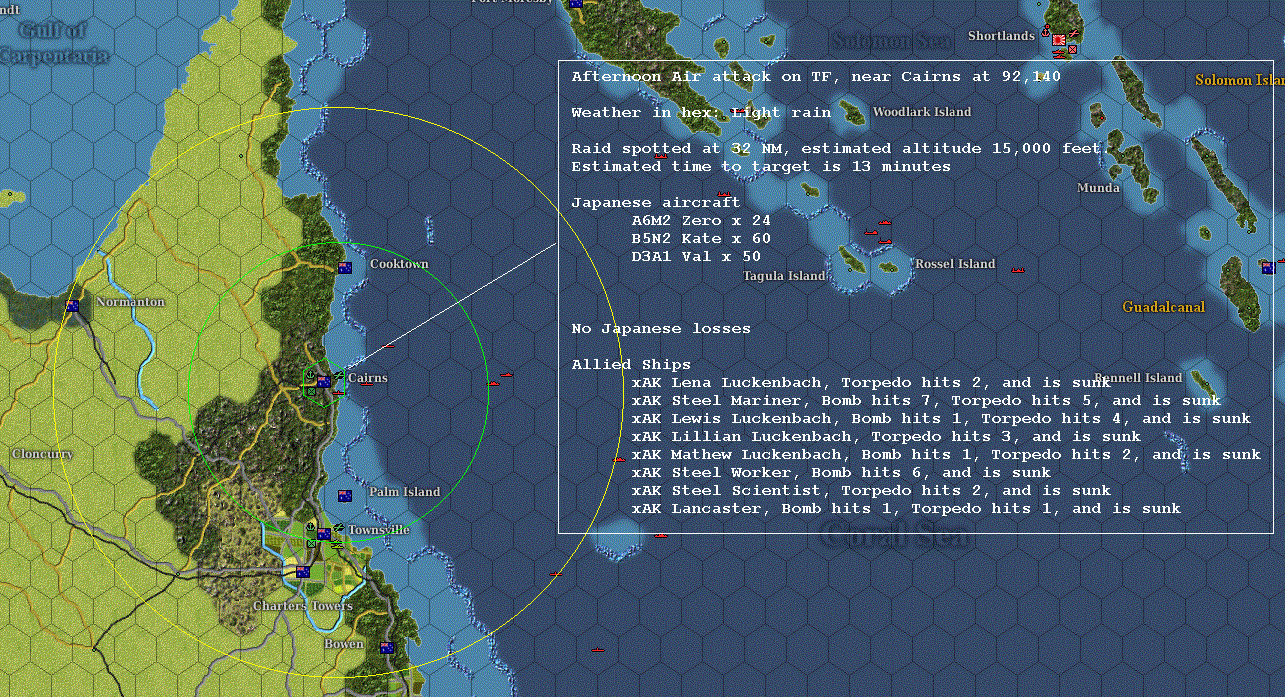This screenshot has width=1285, height=697.
Task: Select the Australian flag at map's right edge
Action: (x=1268, y=267)
